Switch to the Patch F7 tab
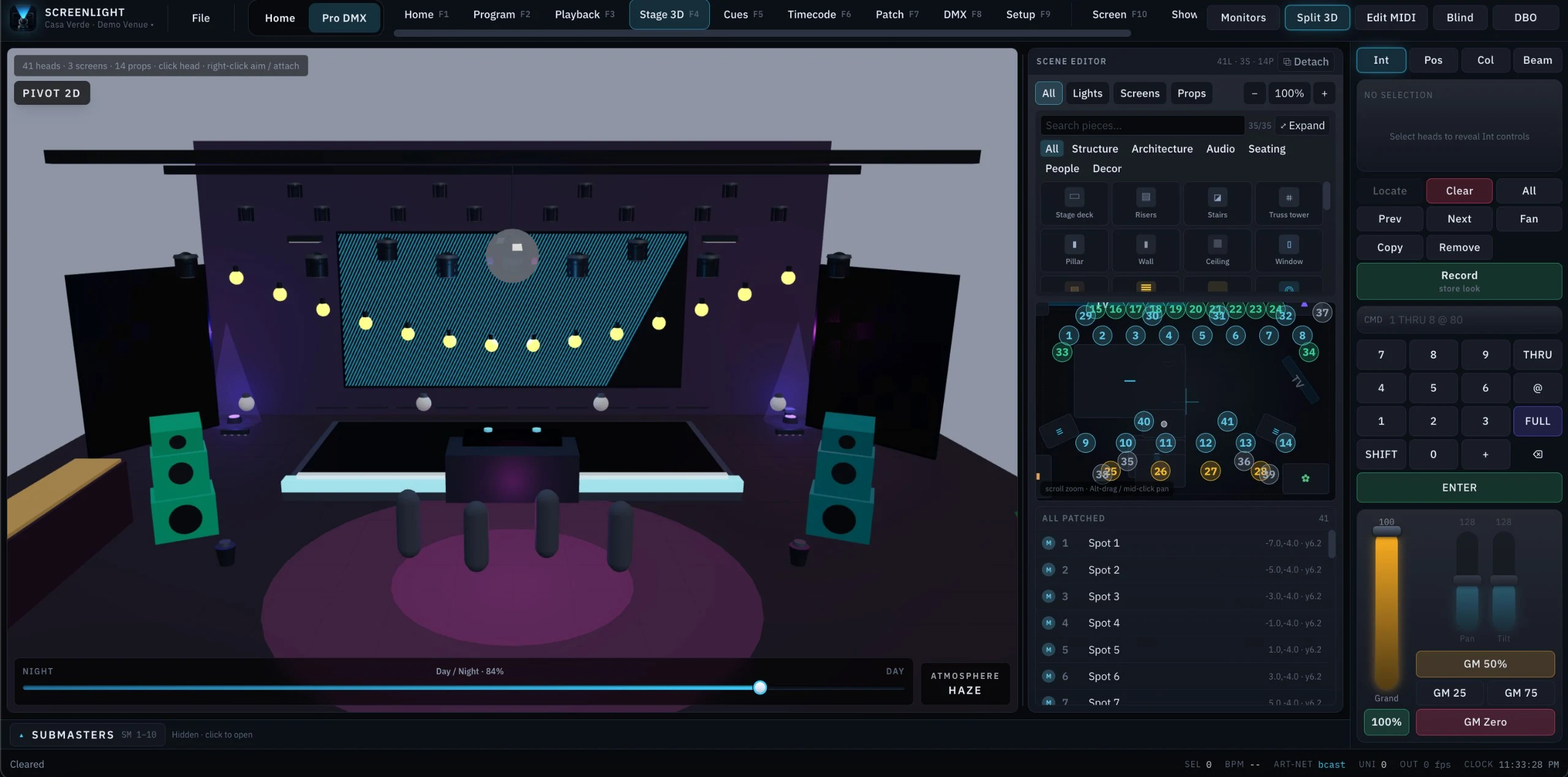1568x777 pixels. (897, 14)
